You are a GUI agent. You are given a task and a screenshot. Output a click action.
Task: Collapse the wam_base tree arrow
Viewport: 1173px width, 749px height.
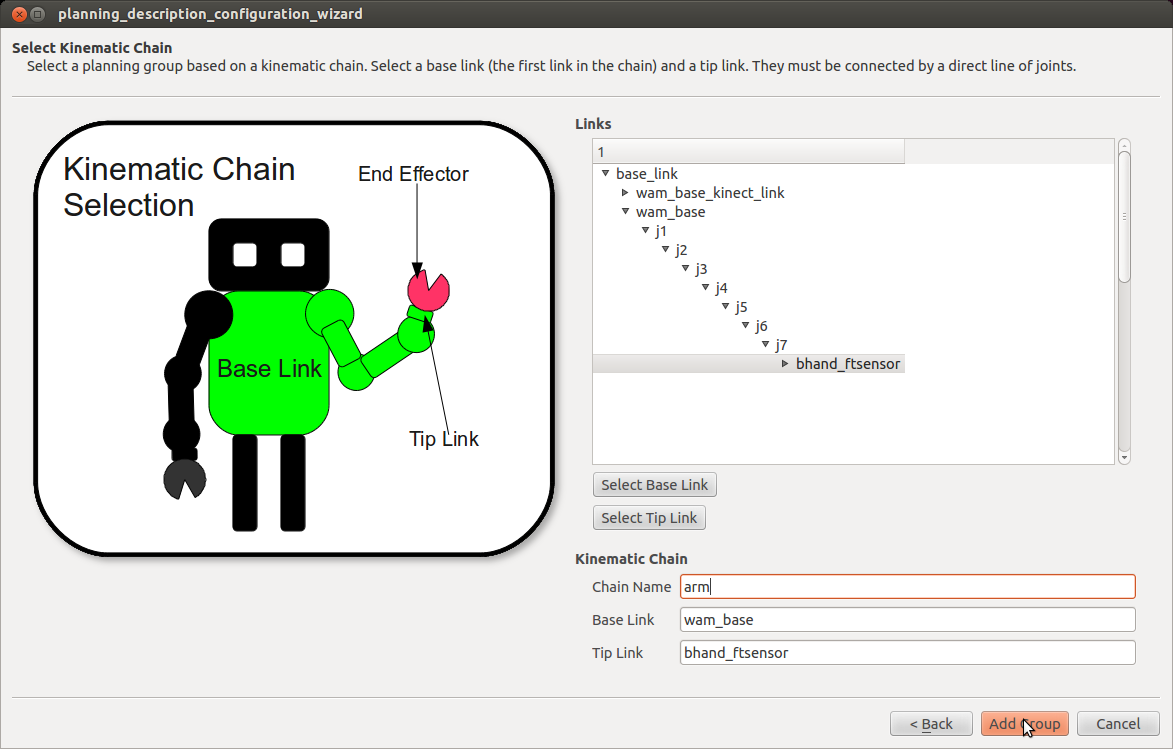point(626,212)
